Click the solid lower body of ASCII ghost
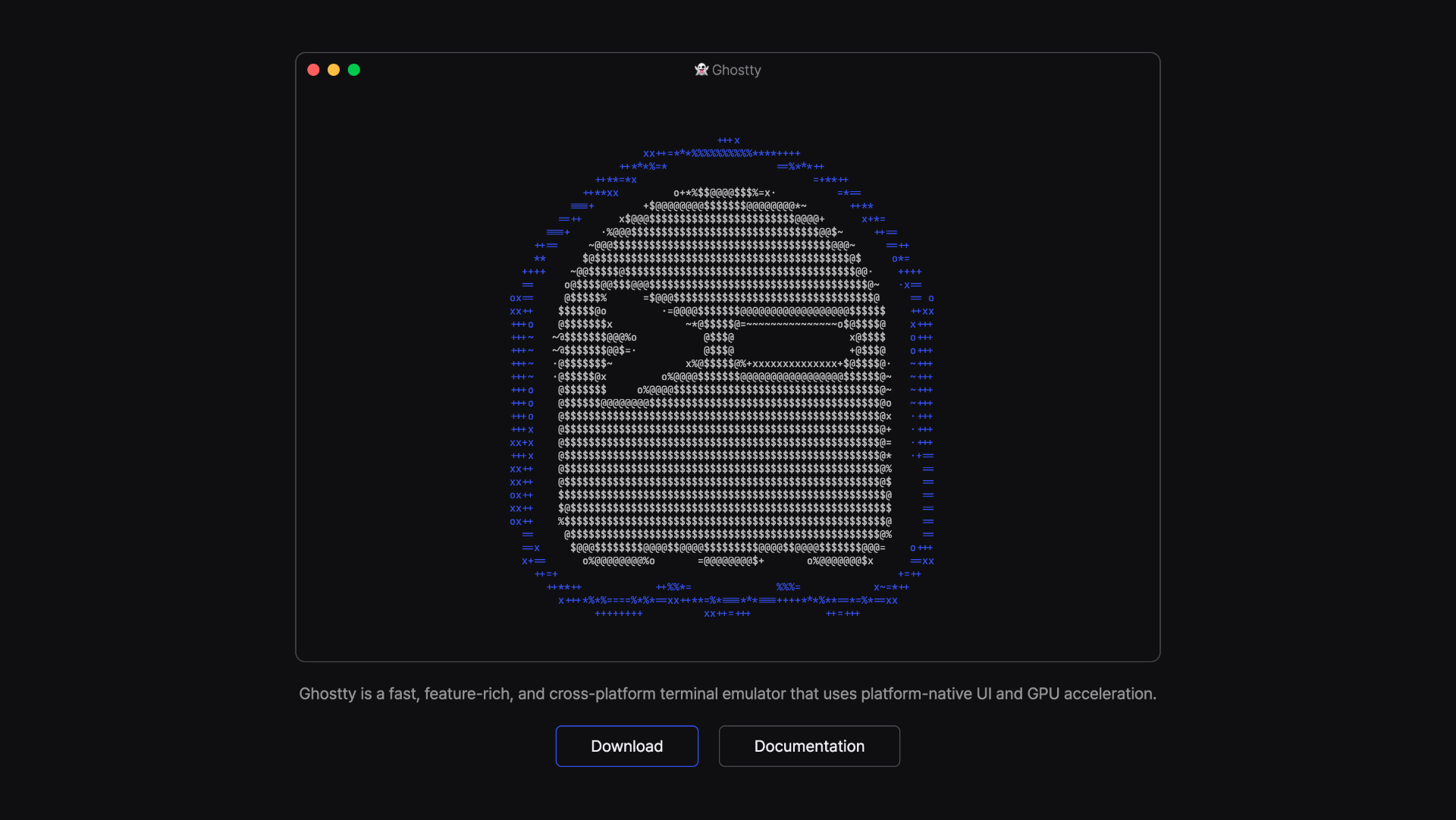 tap(724, 469)
